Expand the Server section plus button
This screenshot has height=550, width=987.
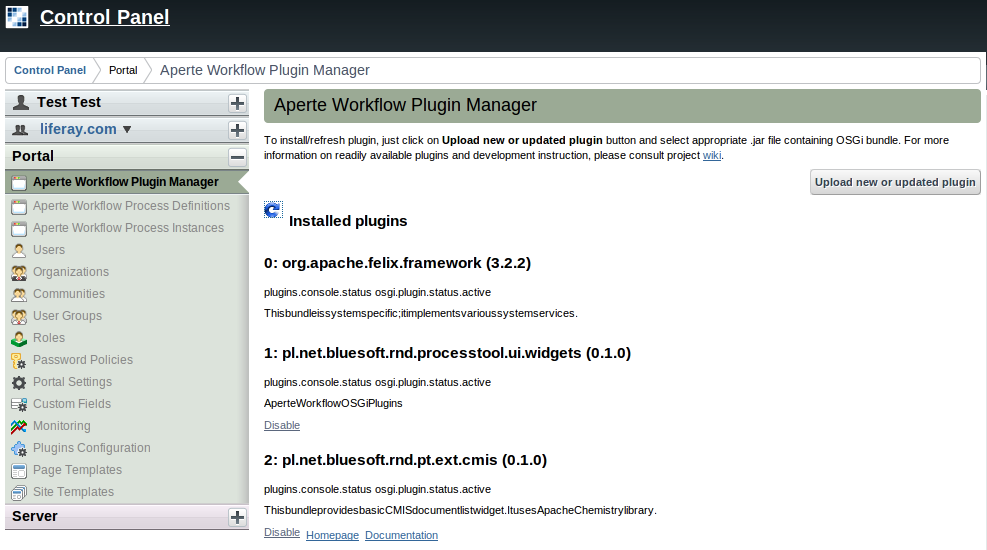237,517
